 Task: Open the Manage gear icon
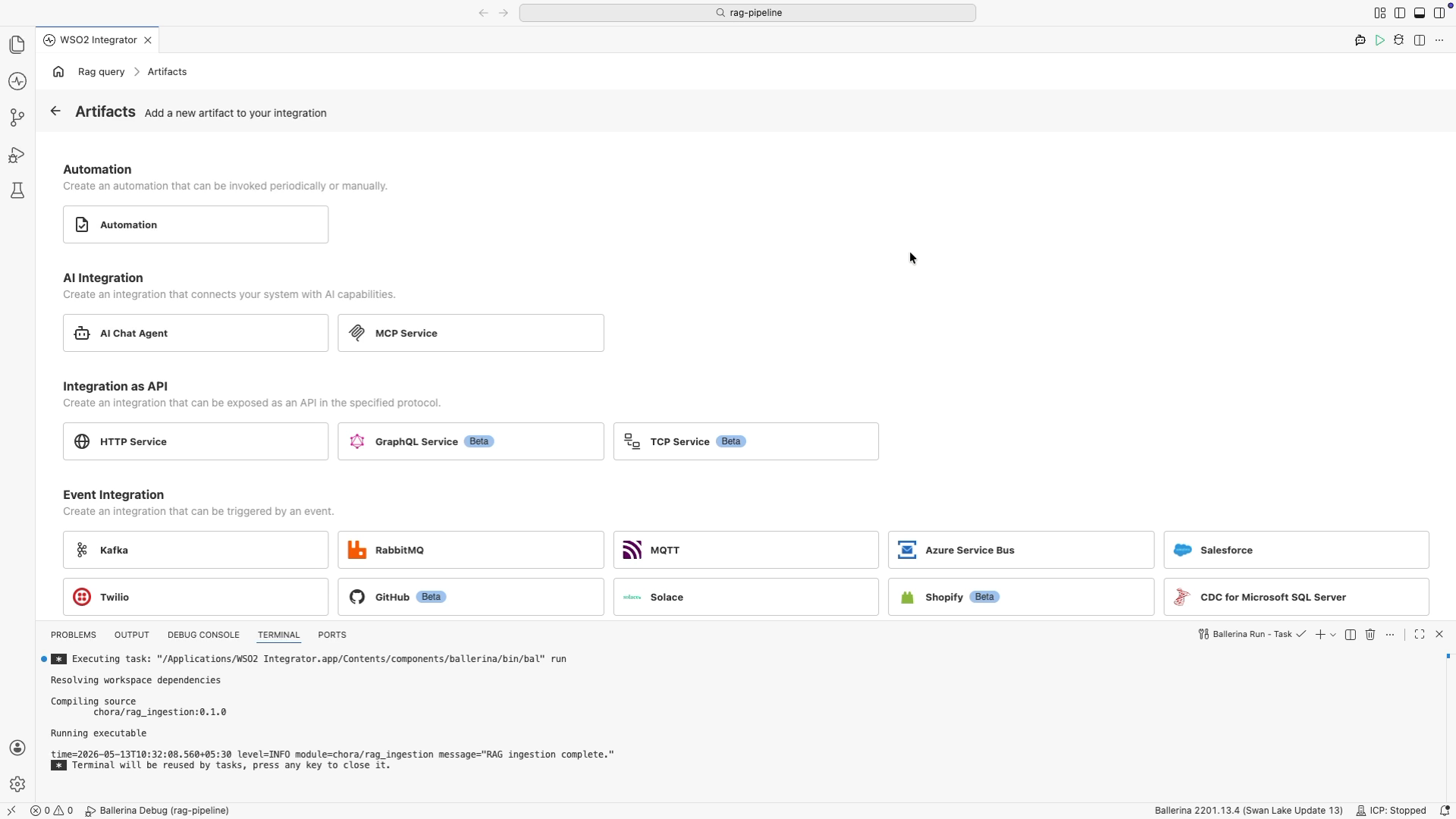click(x=17, y=784)
